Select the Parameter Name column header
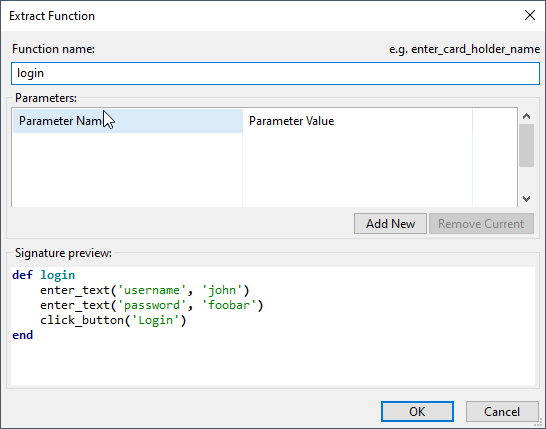 128,121
